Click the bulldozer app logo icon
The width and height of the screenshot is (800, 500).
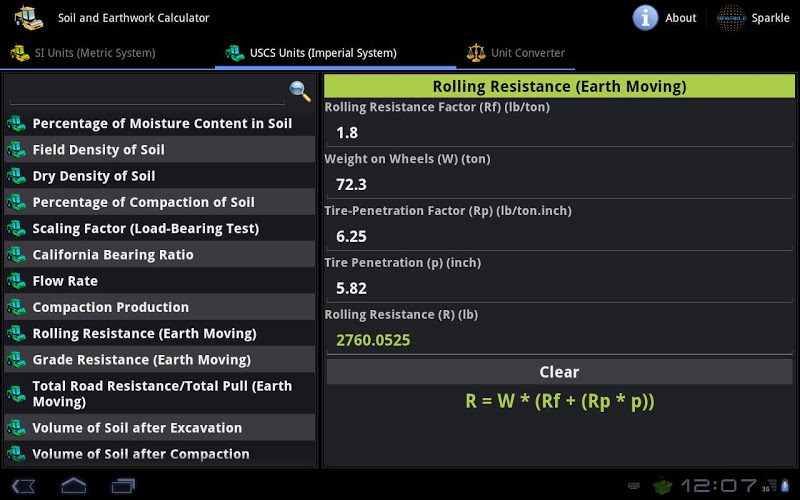coord(29,18)
